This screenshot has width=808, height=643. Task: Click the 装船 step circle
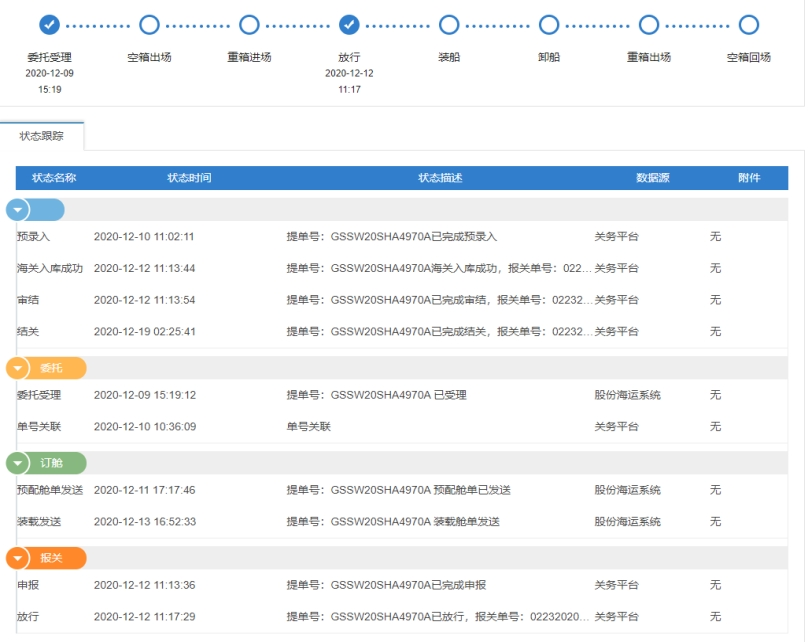449,25
